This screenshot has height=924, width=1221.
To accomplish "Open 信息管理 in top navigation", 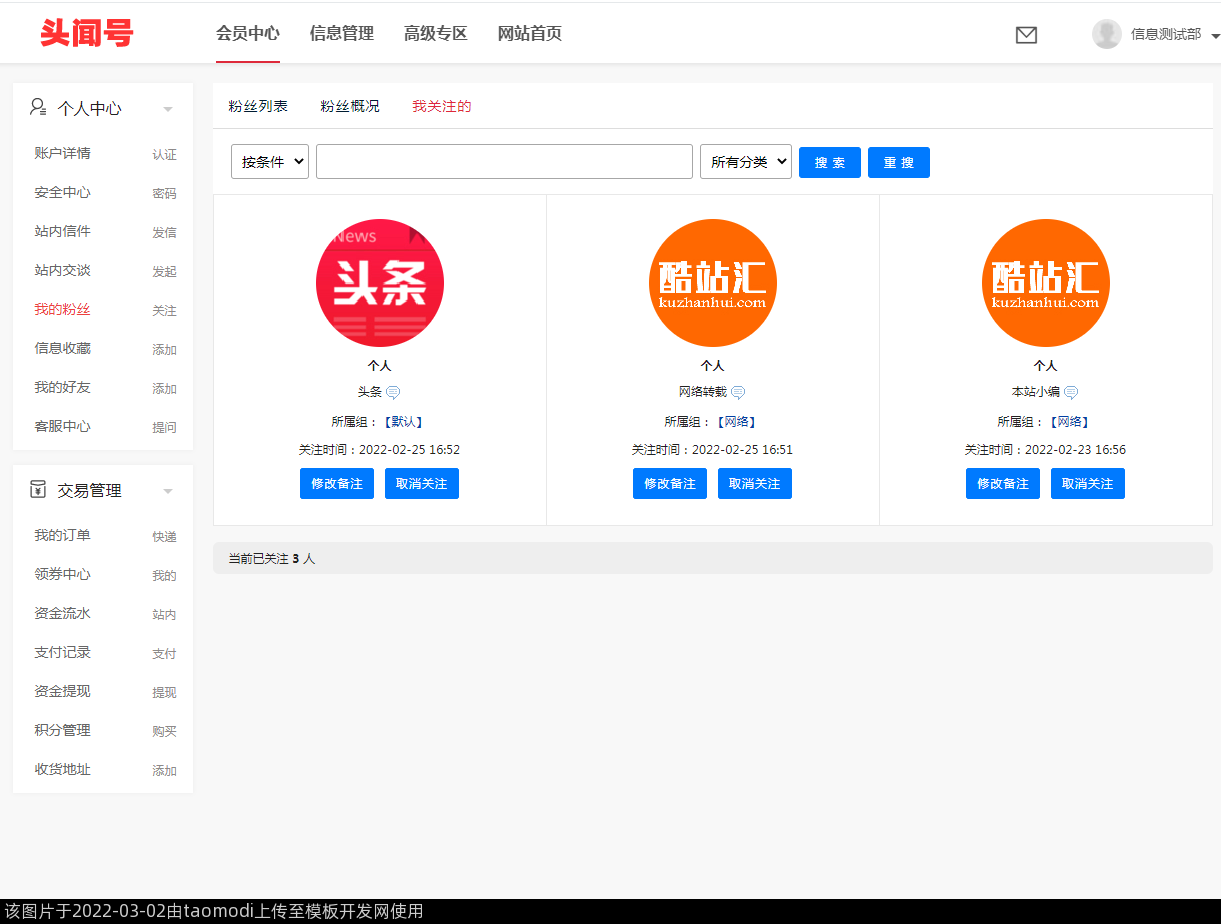I will pyautogui.click(x=342, y=33).
